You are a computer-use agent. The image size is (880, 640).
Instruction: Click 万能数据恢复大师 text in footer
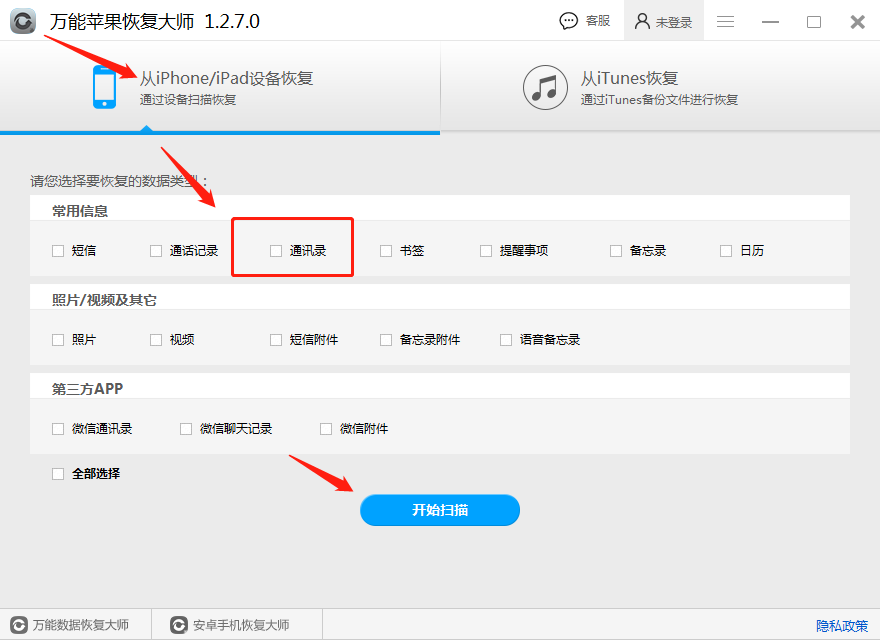[x=81, y=625]
